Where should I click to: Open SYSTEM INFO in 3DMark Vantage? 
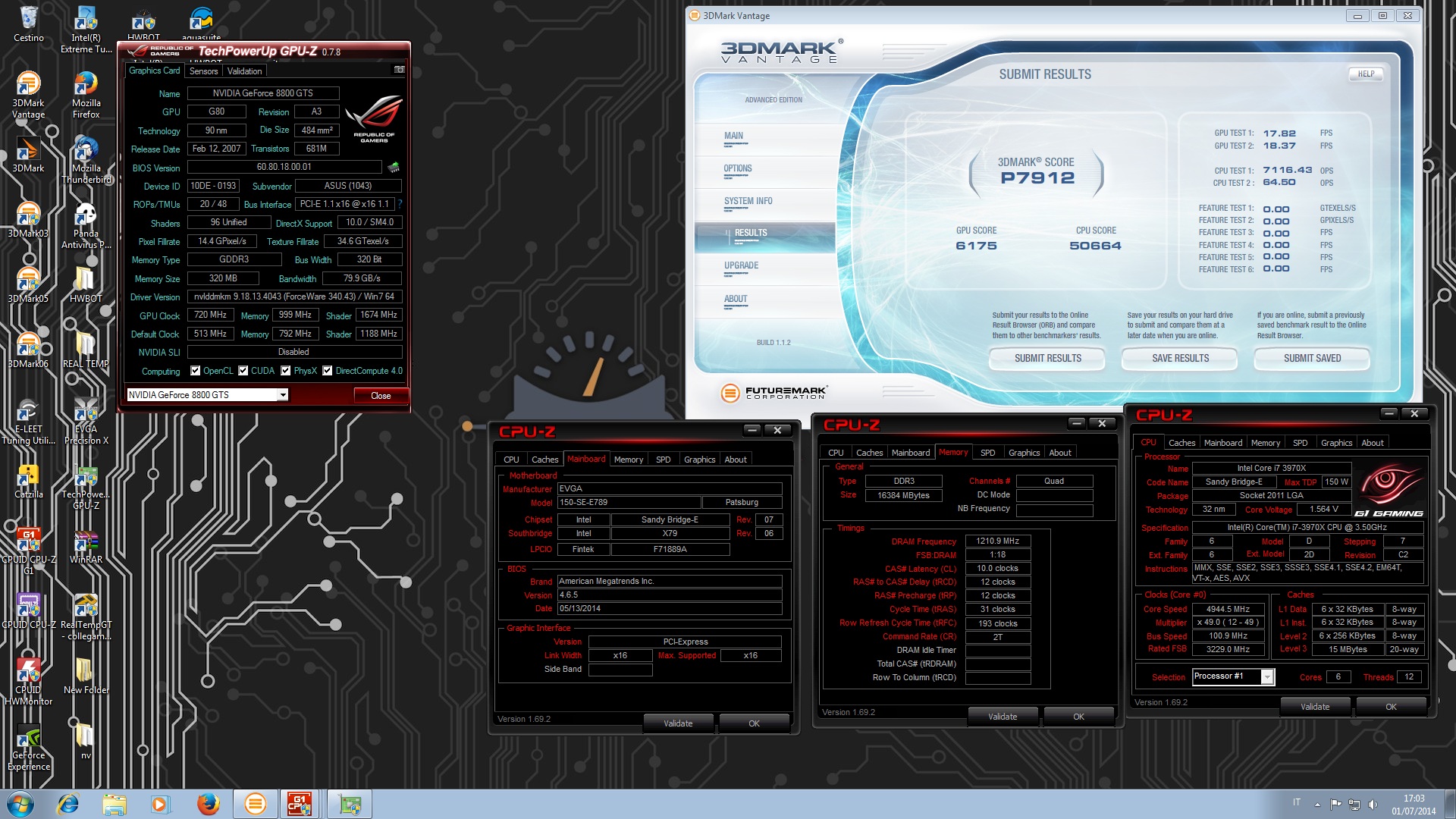coord(748,201)
